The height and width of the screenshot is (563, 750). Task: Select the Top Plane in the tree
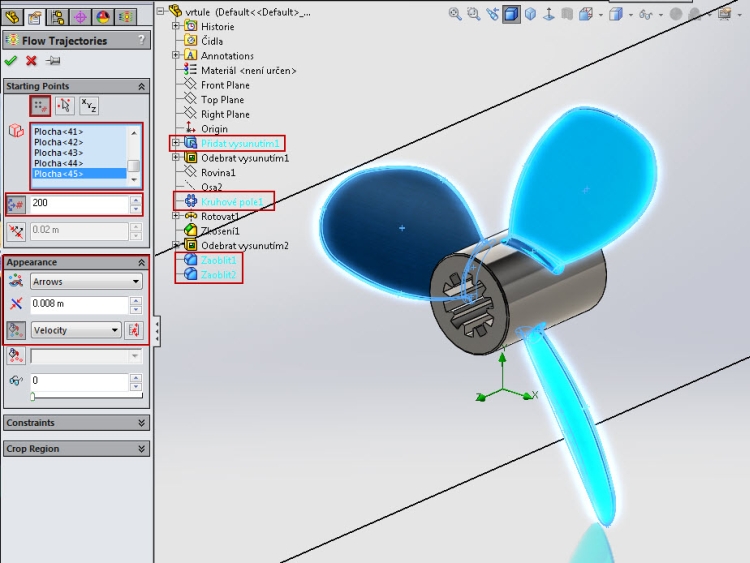[x=222, y=99]
